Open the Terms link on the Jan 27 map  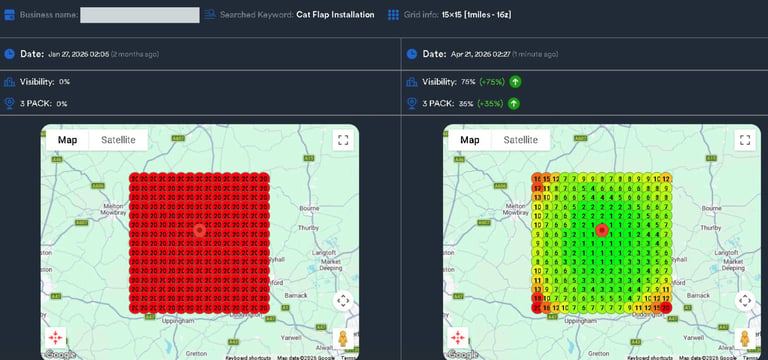tap(349, 358)
